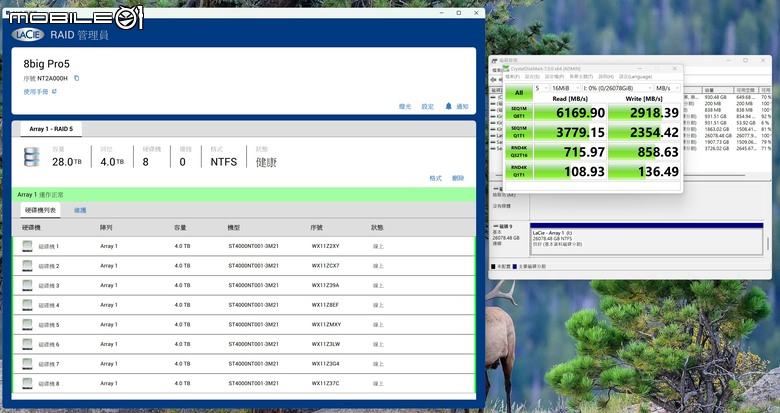Run the RND4K Q32T16 test button
Viewport: 780px width, 413px height.
pos(519,152)
